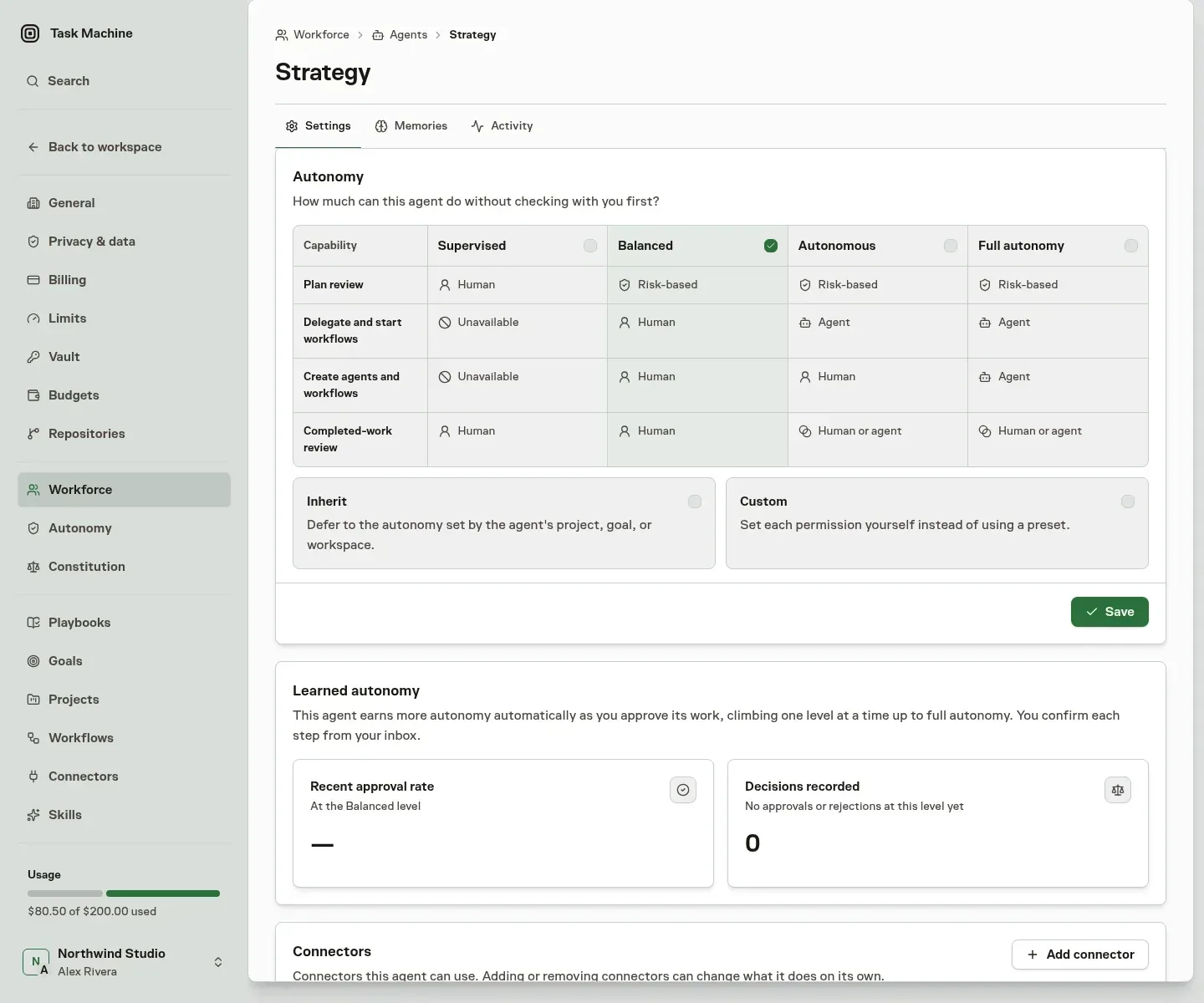Click Create agents and workflows row label

351,385
